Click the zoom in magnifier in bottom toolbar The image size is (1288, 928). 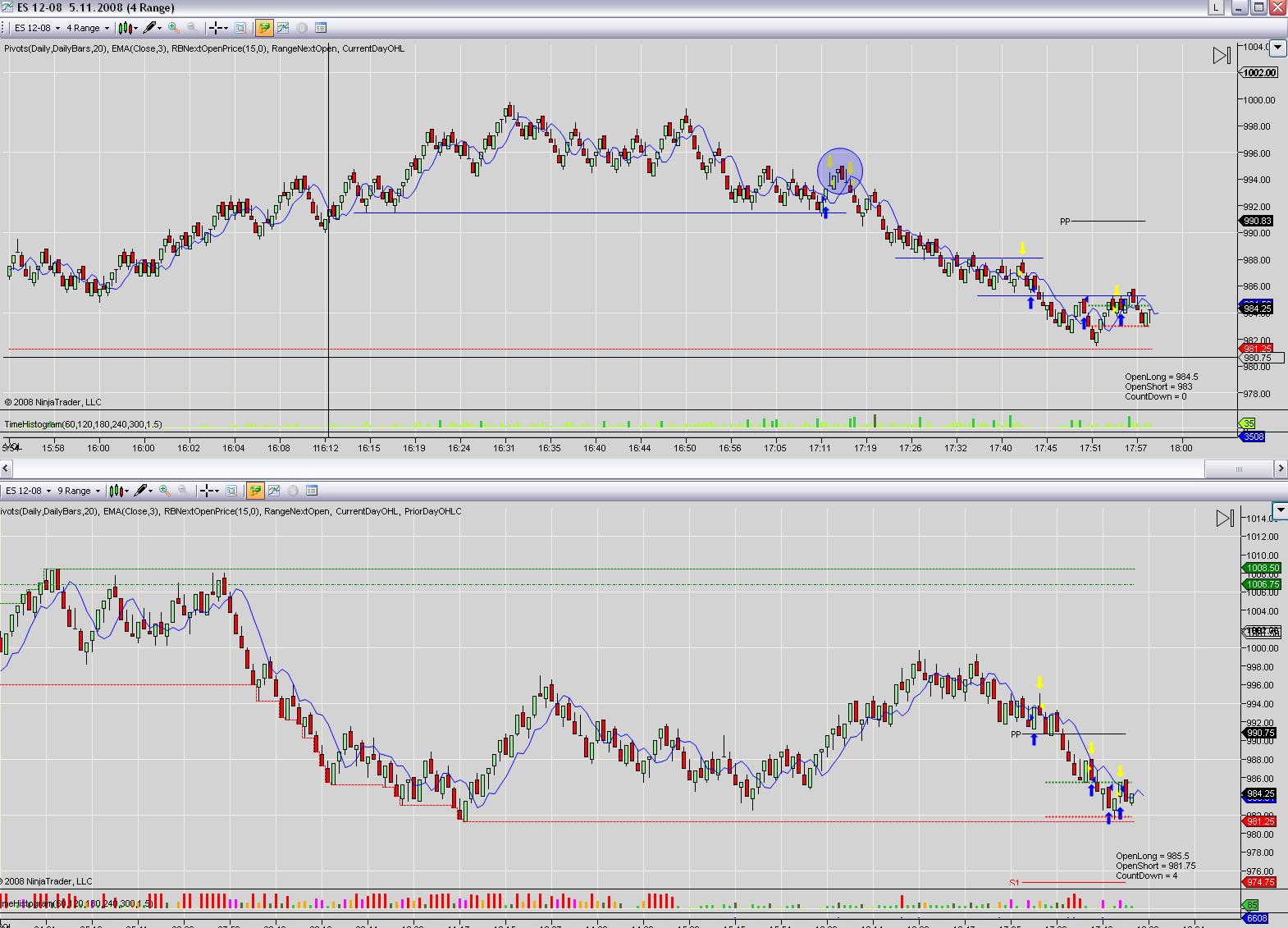point(165,491)
